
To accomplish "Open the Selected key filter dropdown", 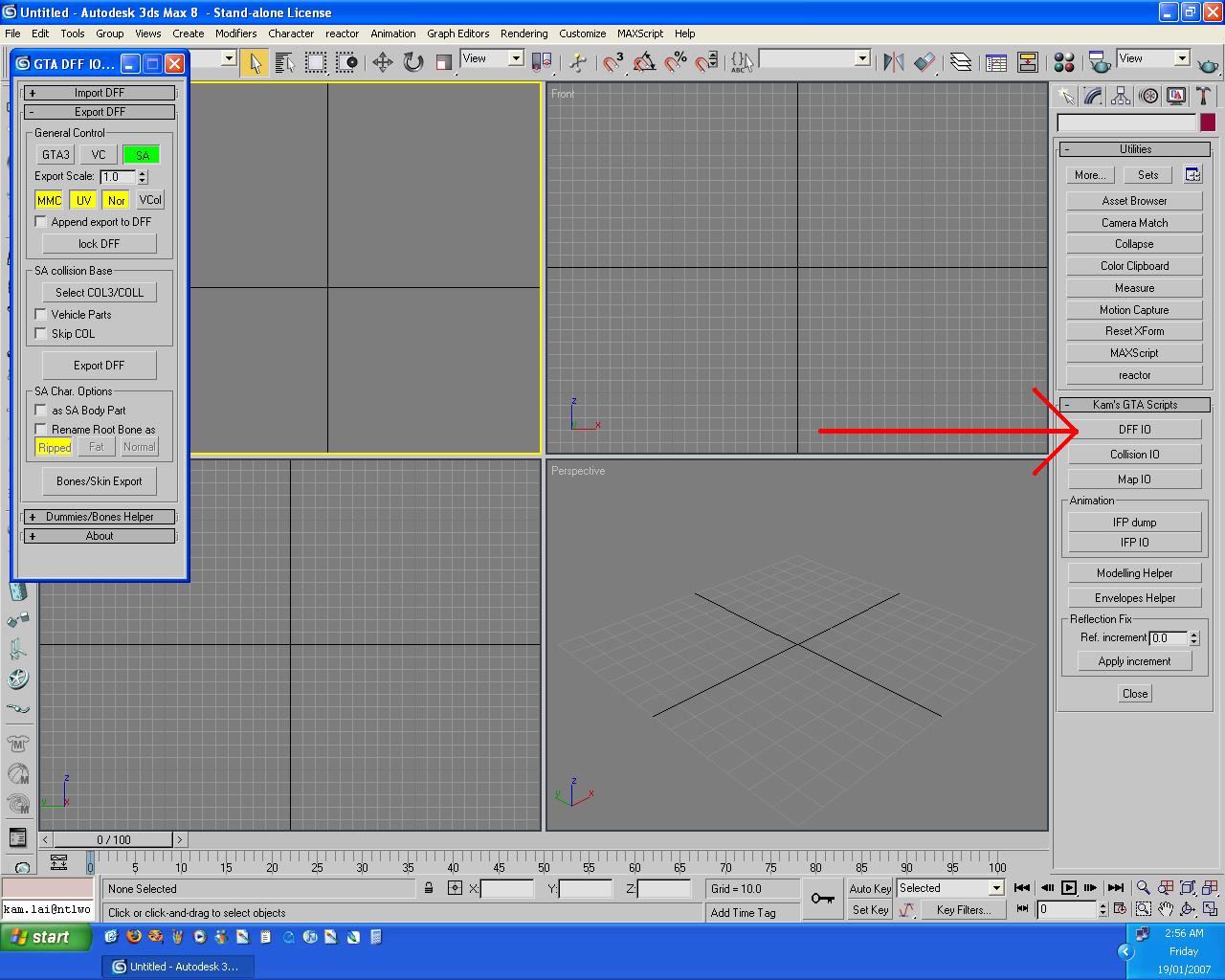I will (995, 888).
